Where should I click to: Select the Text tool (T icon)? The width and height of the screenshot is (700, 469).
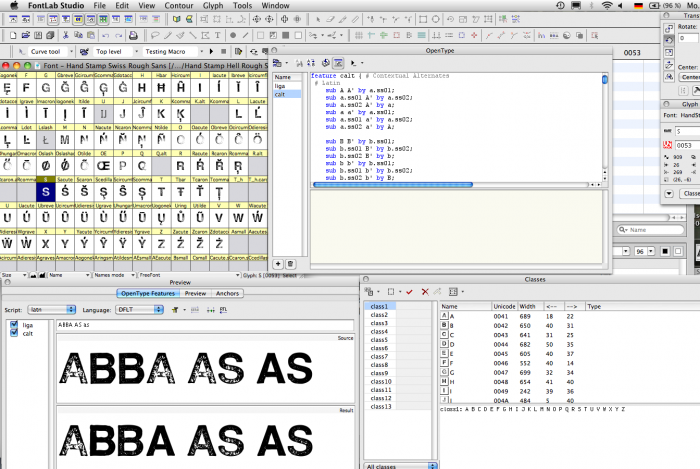[218, 35]
